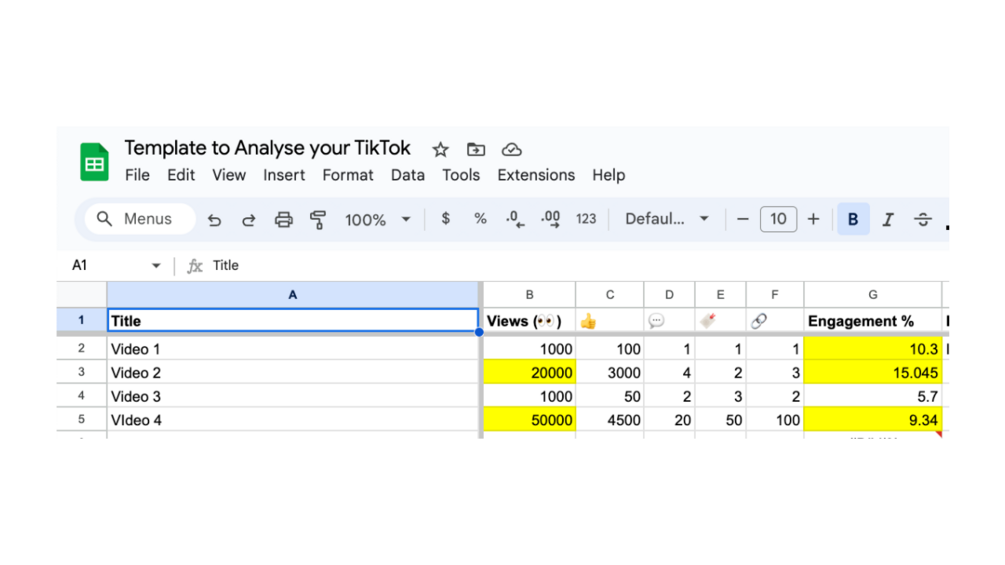Check cloud save status icon
This screenshot has width=1005, height=565.
(511, 149)
